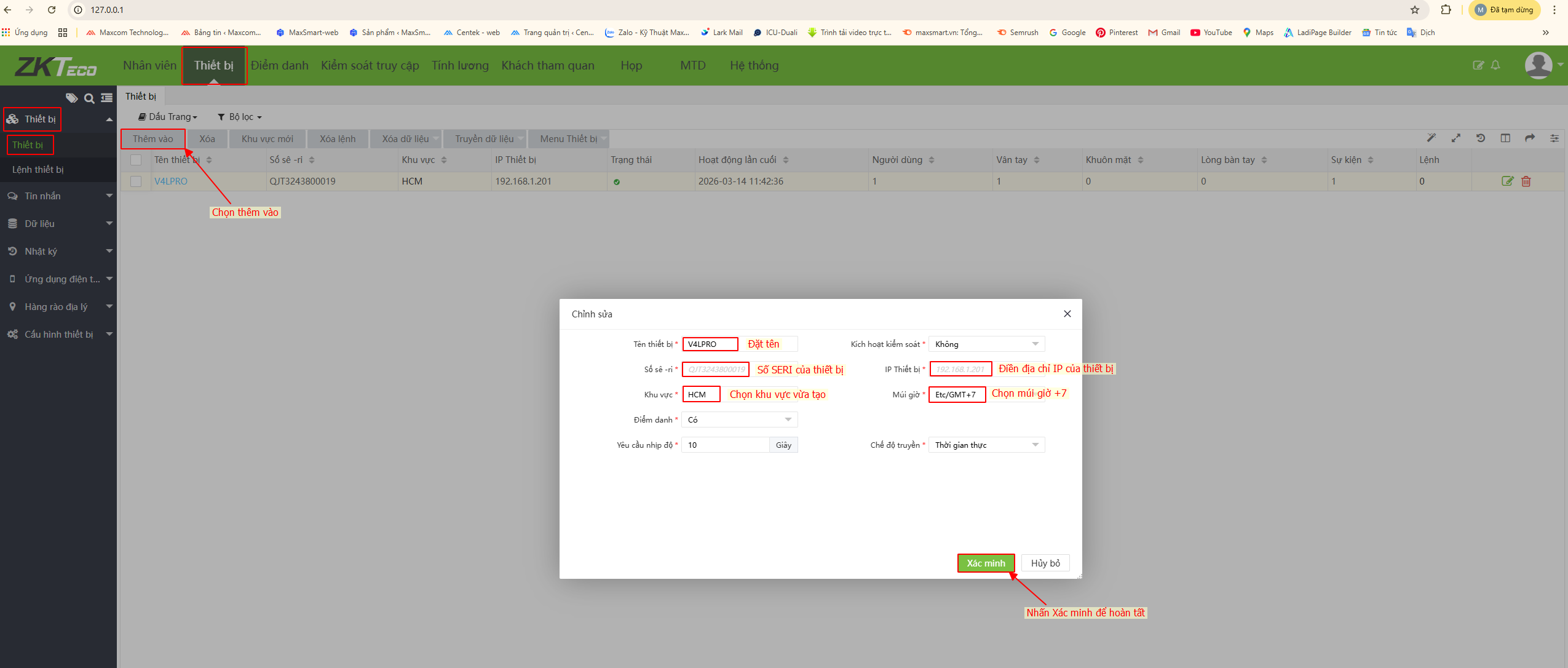The height and width of the screenshot is (668, 1568).
Task: Toggle the select-all header checkbox
Action: tap(136, 160)
